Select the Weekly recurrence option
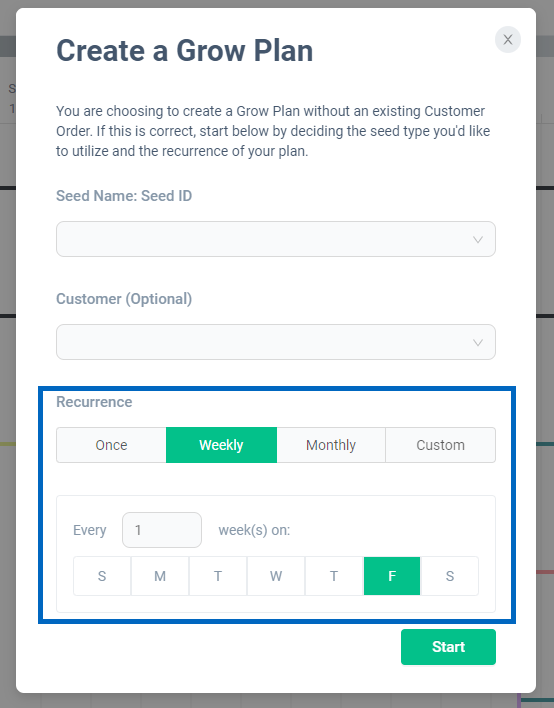 221,445
